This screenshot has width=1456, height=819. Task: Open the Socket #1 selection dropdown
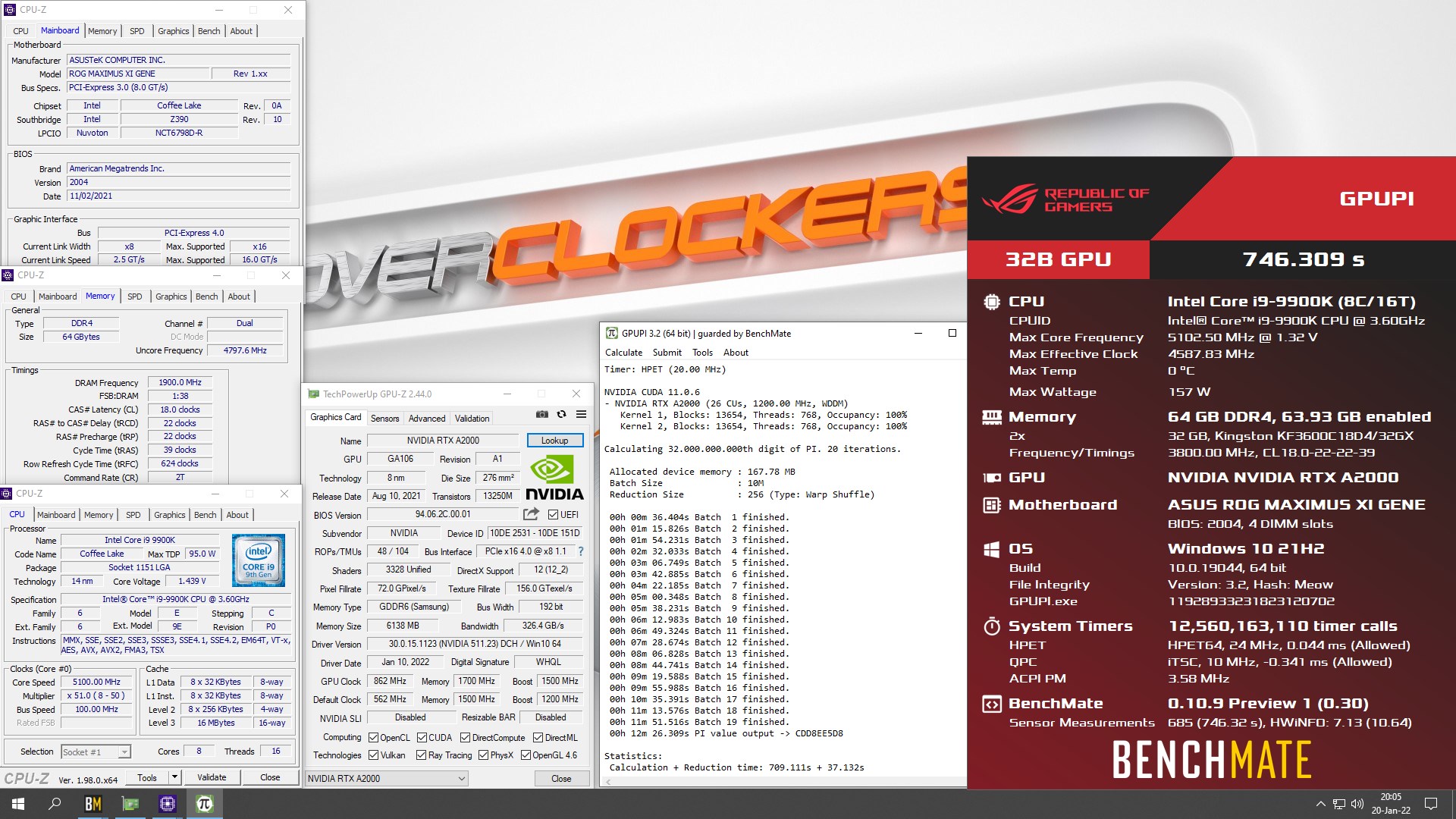(x=96, y=752)
